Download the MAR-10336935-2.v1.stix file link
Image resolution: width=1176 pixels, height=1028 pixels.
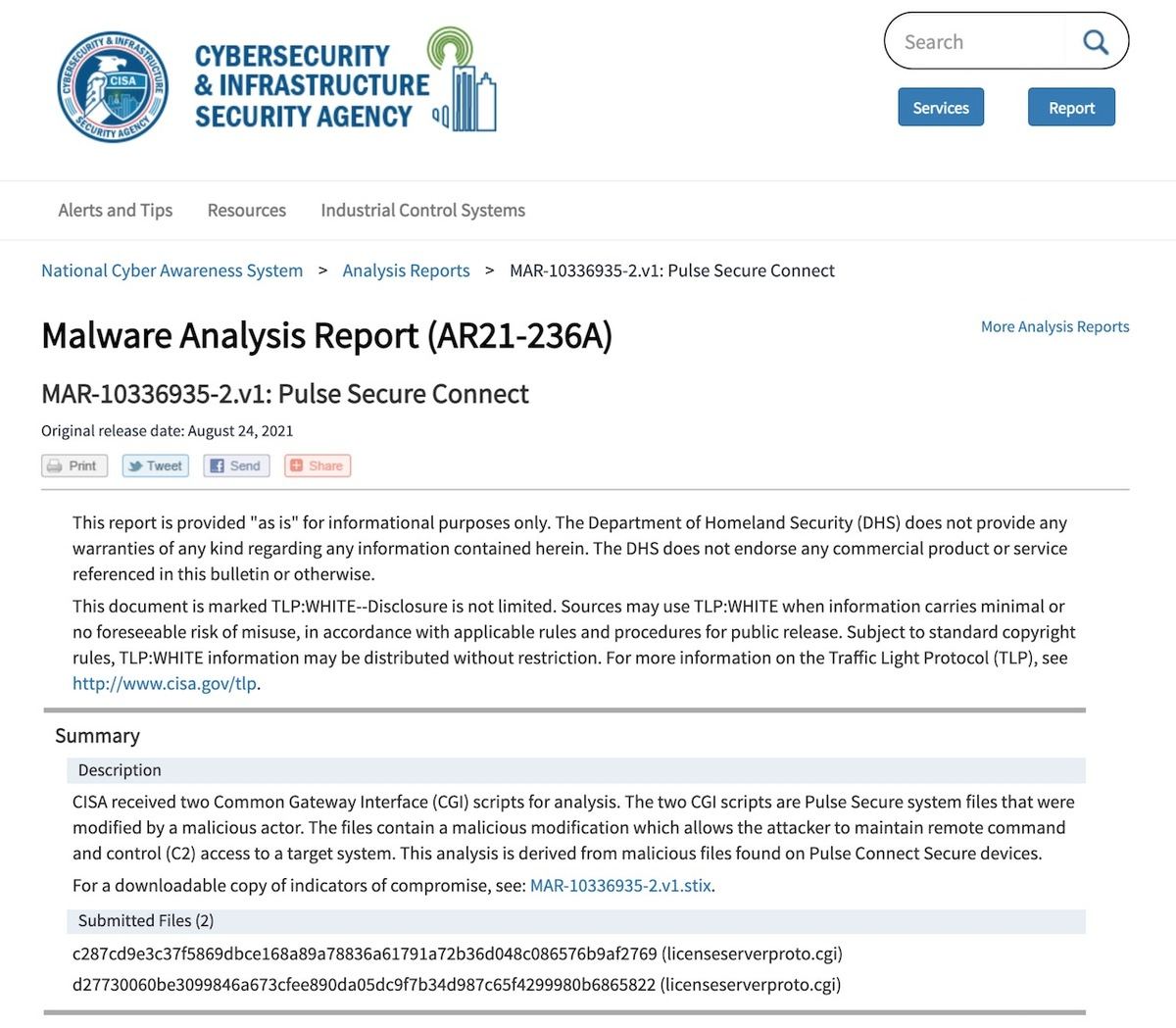click(x=620, y=886)
